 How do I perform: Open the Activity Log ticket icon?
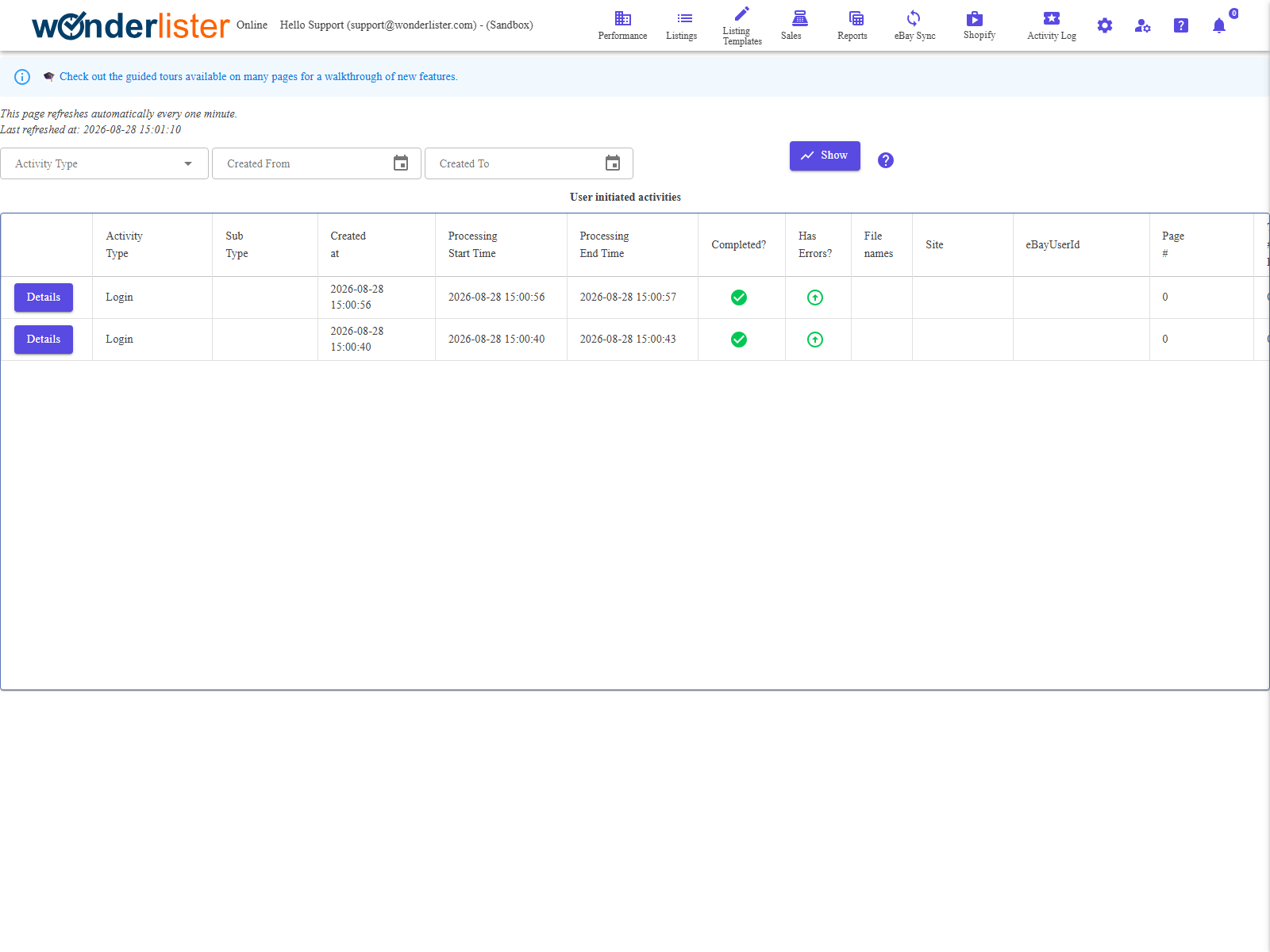click(1052, 17)
